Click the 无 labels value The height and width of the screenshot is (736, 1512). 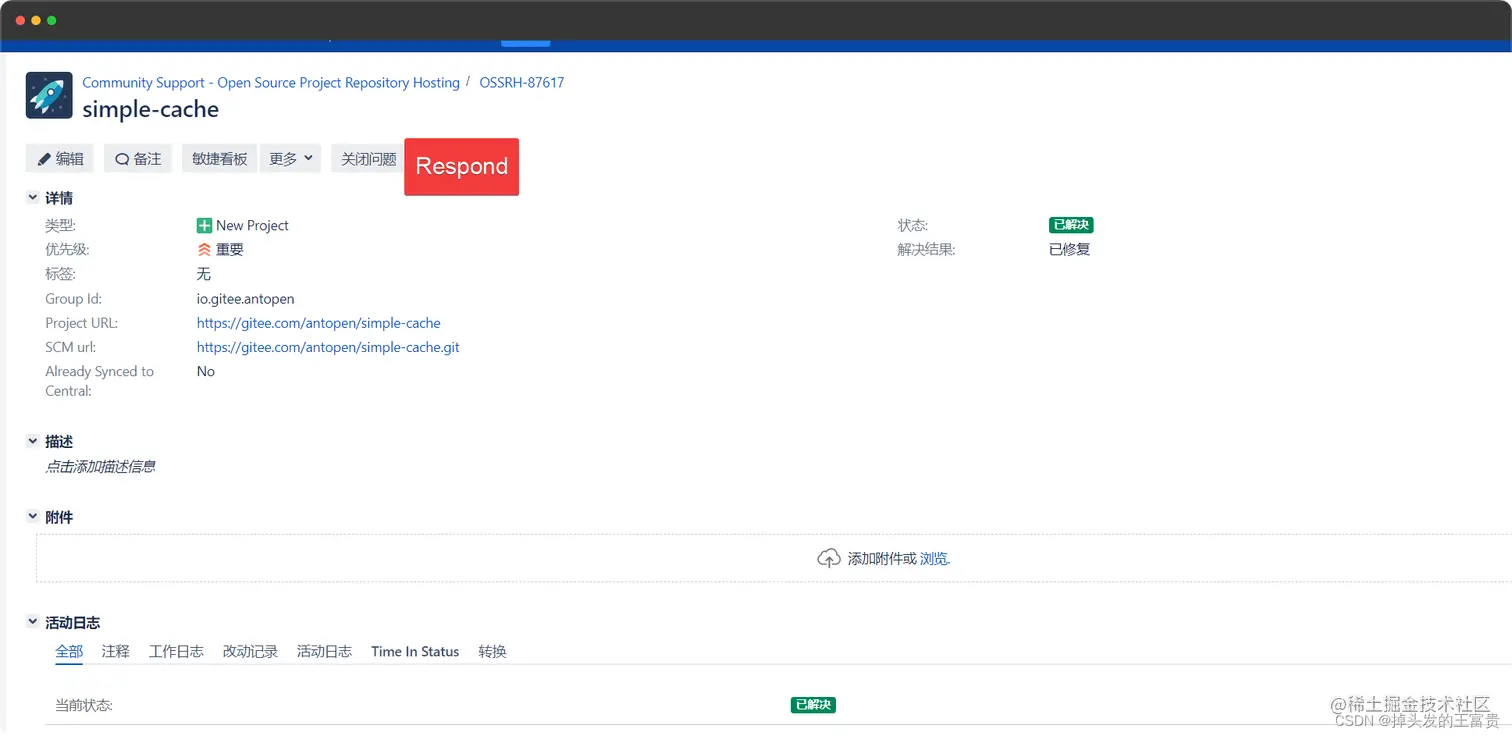204,274
